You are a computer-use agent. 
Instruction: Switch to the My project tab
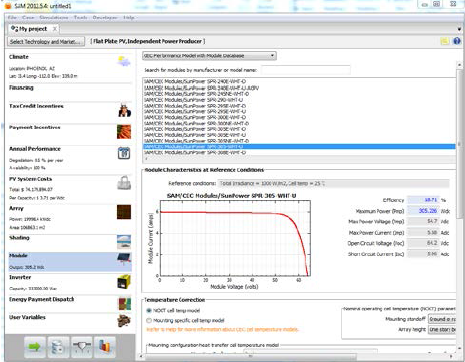(33, 29)
